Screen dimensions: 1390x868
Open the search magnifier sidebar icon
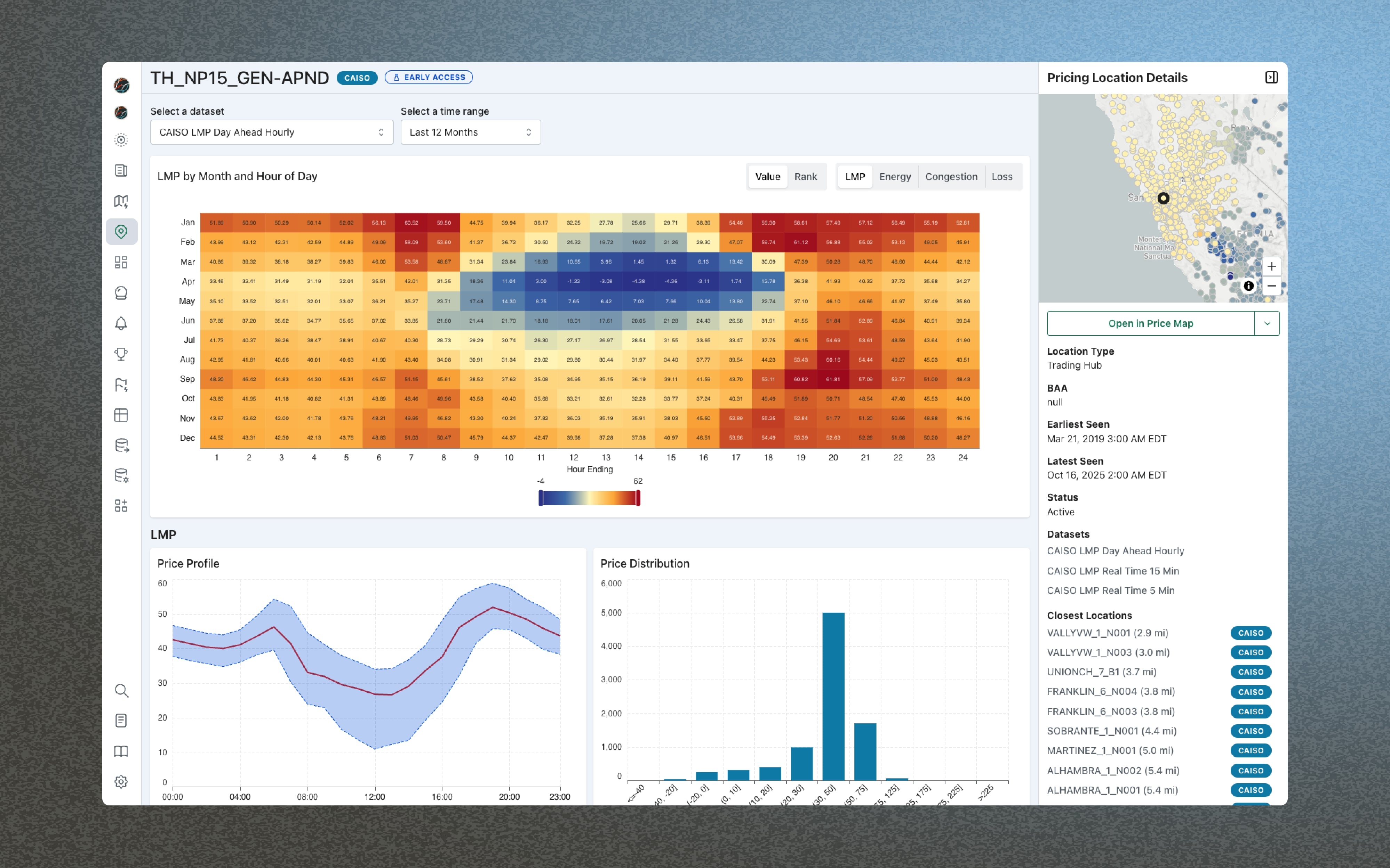[x=121, y=690]
